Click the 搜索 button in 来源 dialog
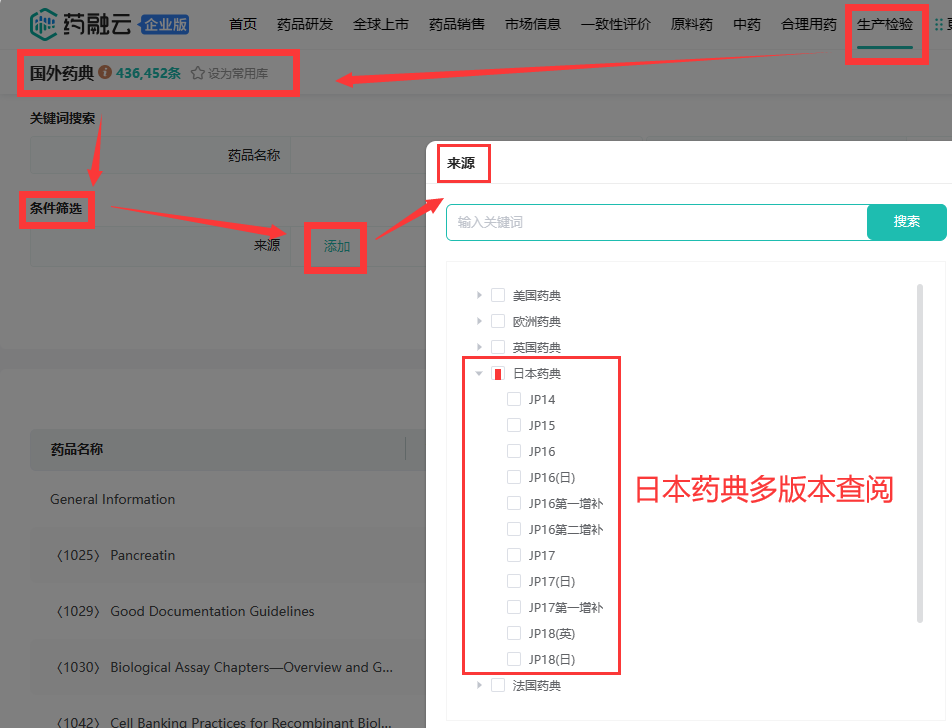 pos(906,222)
